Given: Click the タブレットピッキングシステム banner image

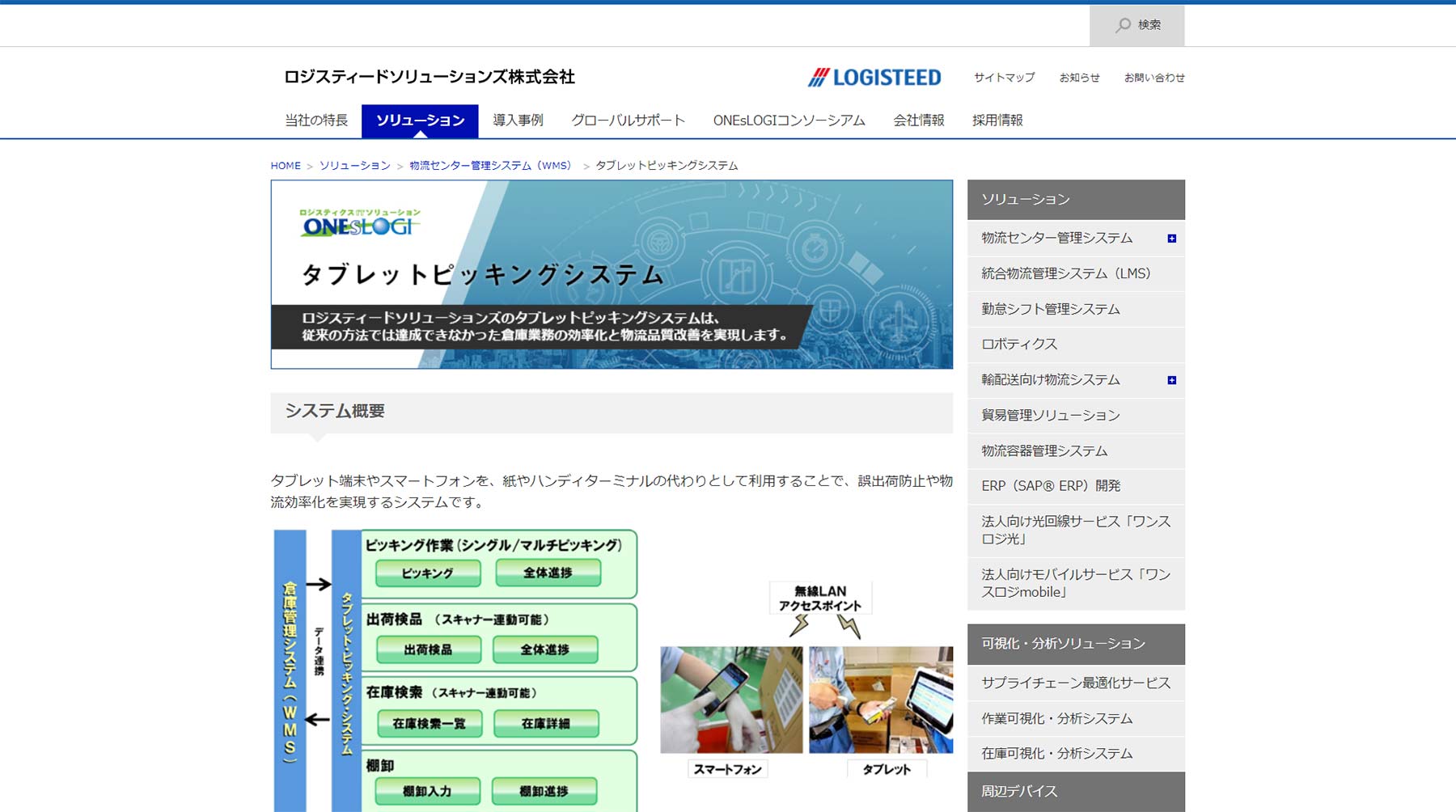Looking at the screenshot, I should click(x=612, y=274).
